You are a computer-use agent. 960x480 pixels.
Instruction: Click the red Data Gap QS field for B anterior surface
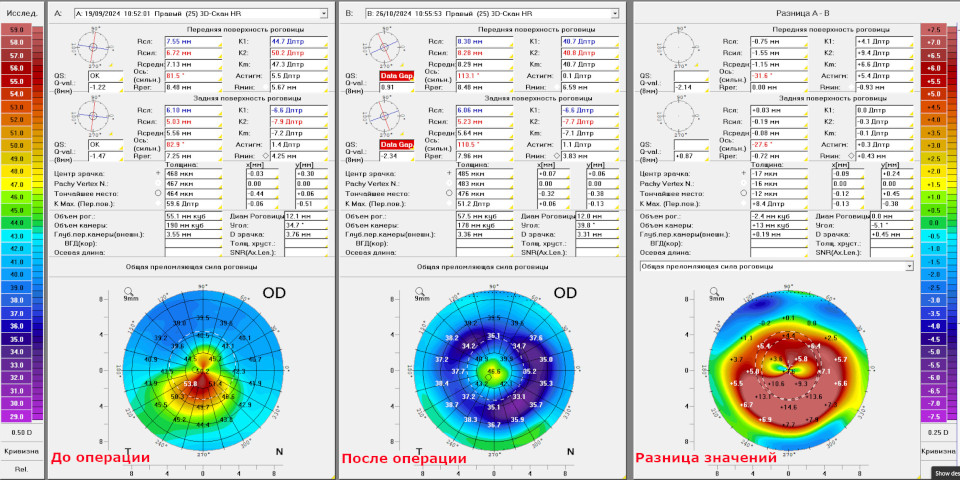[396, 76]
